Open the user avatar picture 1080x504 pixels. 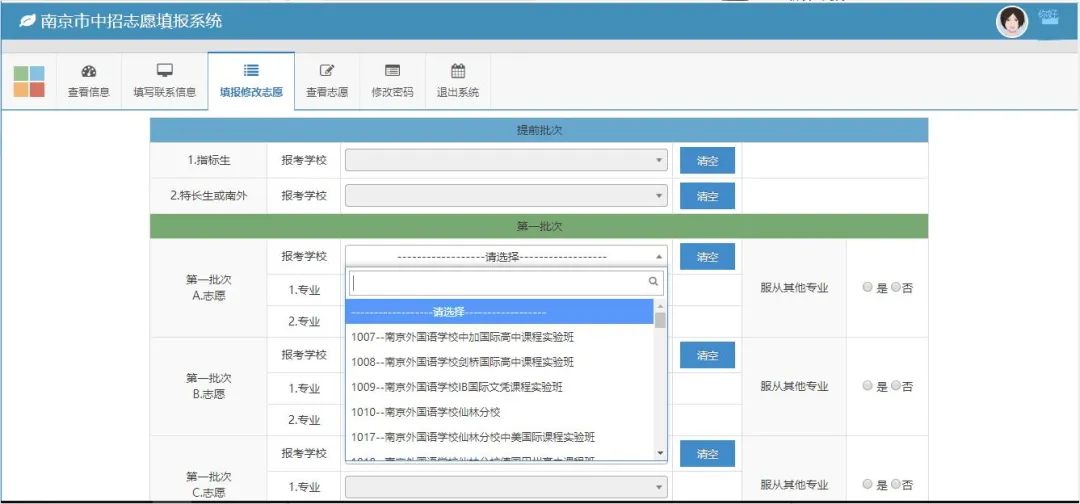coord(1012,22)
